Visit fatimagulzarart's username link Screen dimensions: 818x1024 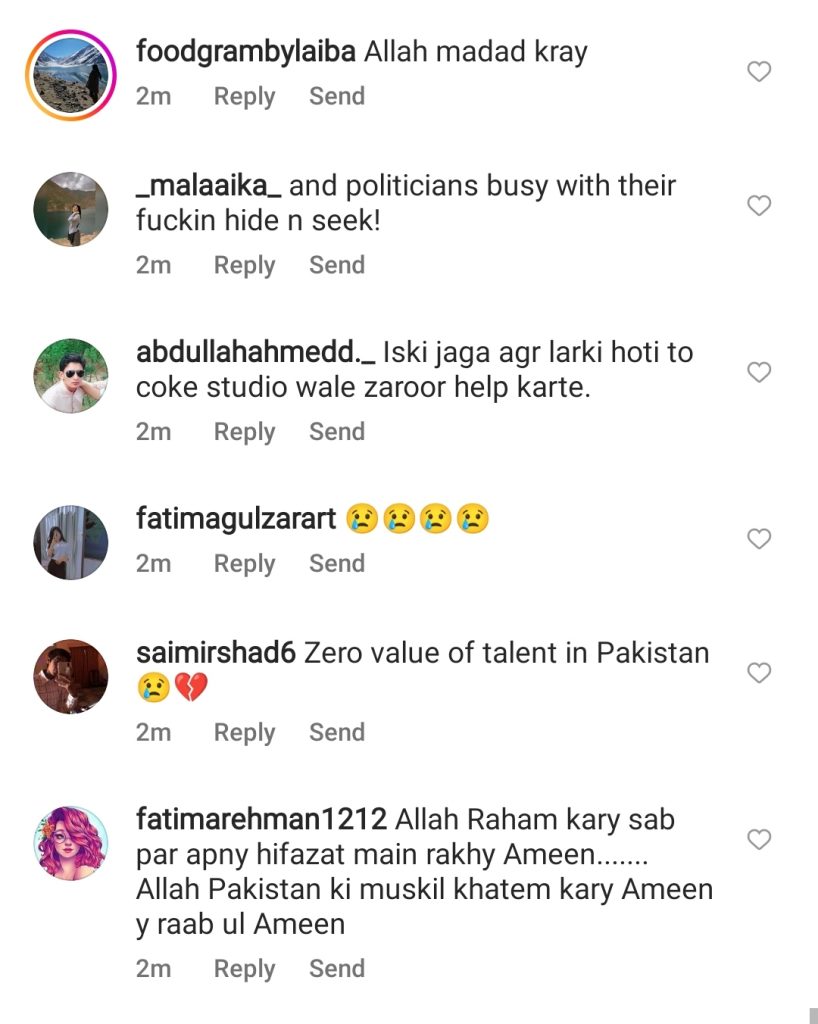click(236, 520)
